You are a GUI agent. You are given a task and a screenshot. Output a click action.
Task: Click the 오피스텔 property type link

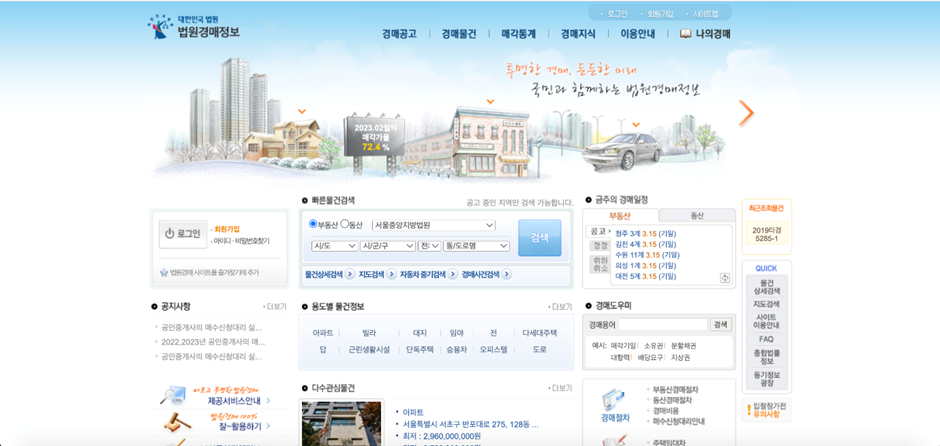(493, 349)
